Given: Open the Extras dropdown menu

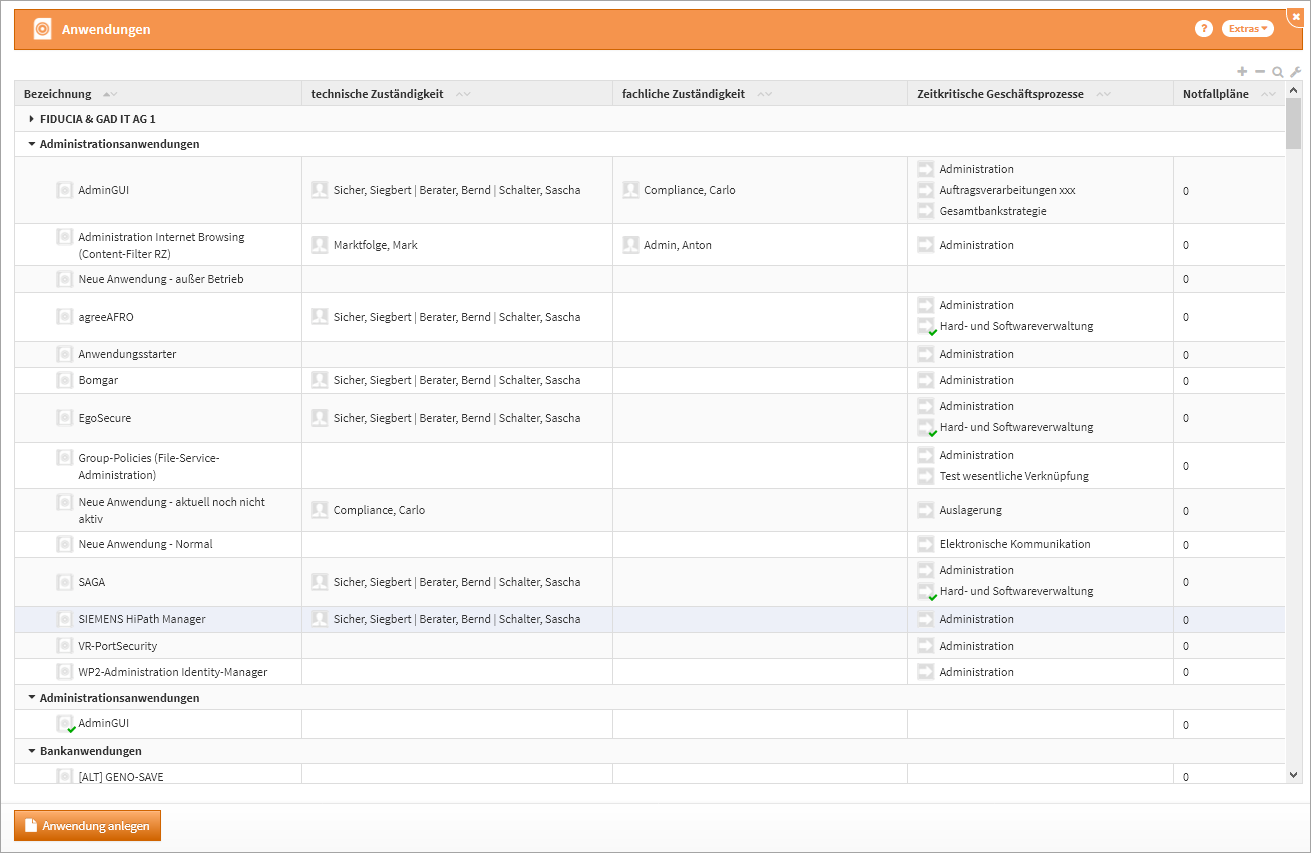Looking at the screenshot, I should (1247, 29).
